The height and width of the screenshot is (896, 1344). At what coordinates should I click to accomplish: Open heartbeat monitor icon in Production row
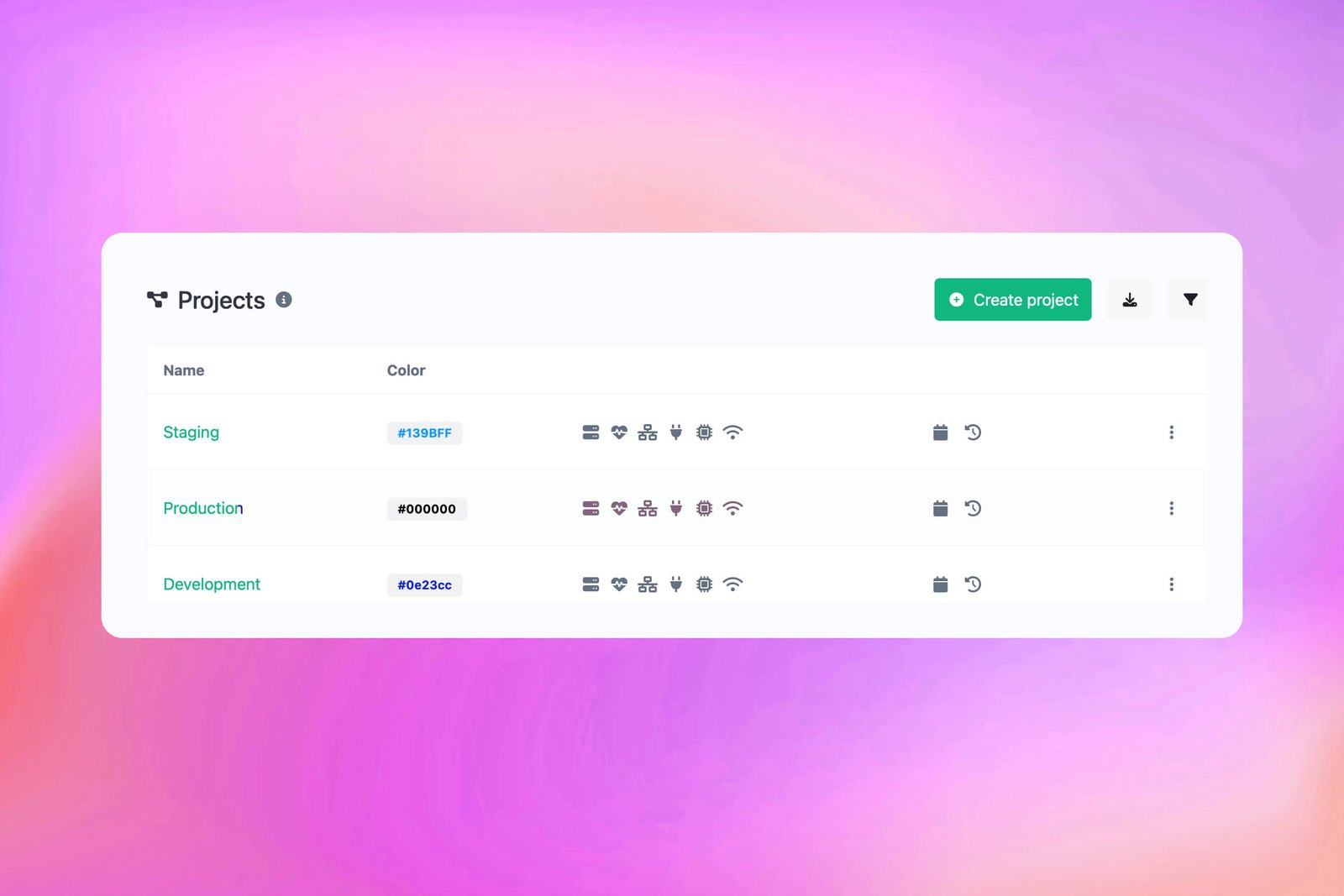click(x=619, y=508)
